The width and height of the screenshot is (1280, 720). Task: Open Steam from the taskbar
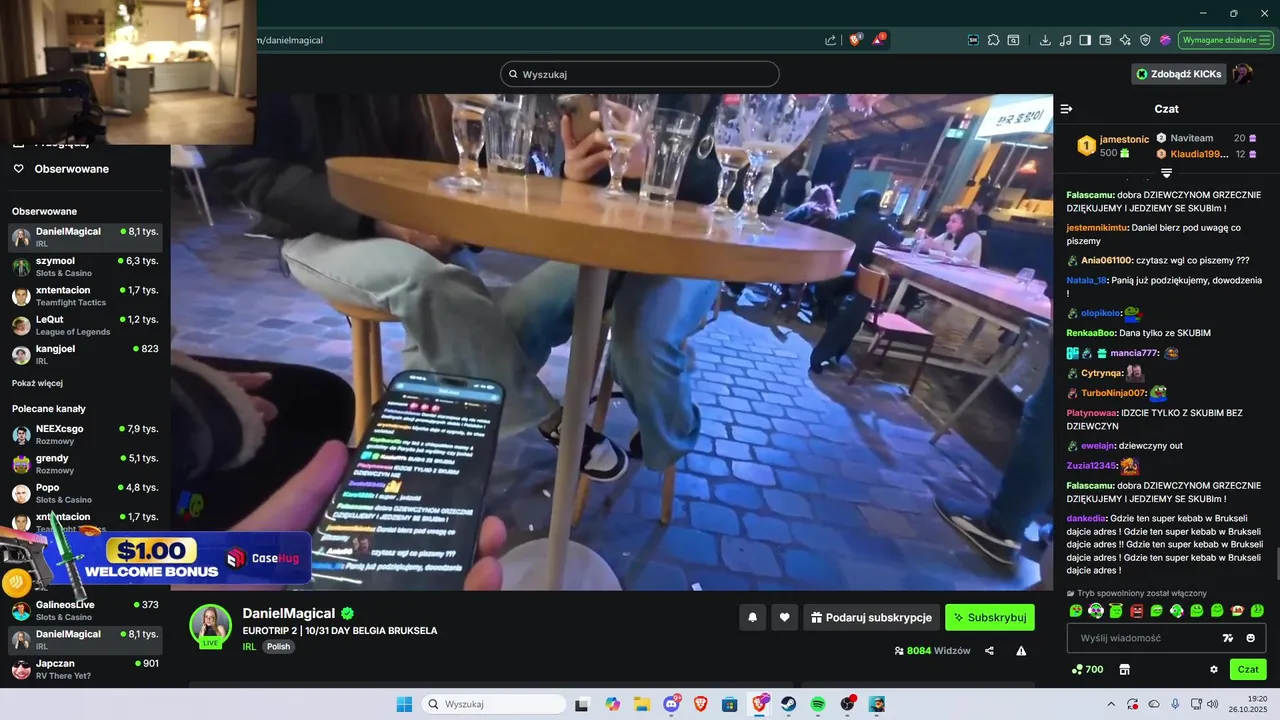tap(788, 704)
